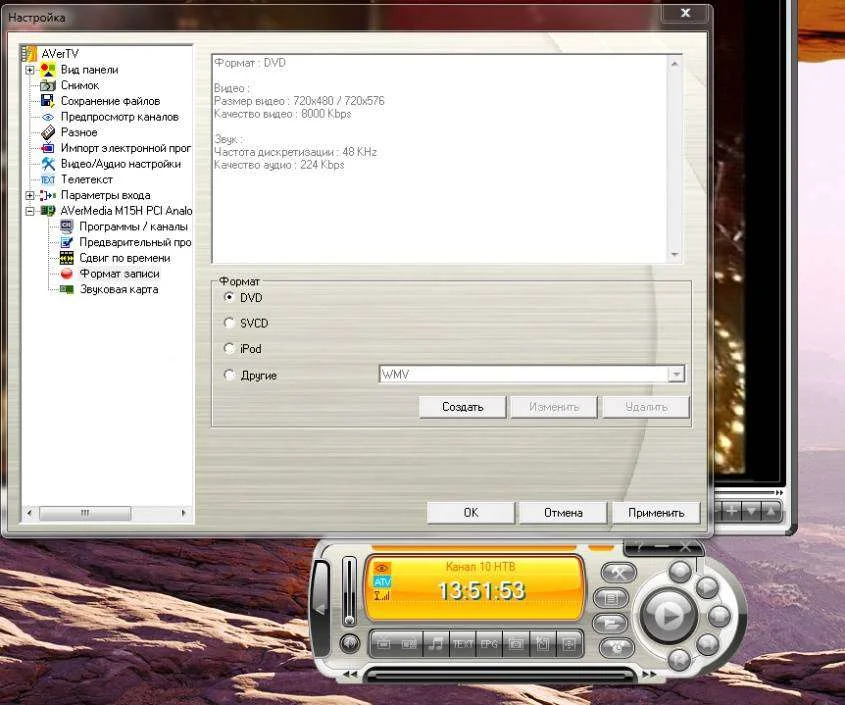Collapse the AVerMedia M15H PCI node
Image resolution: width=845 pixels, height=705 pixels.
(30, 211)
